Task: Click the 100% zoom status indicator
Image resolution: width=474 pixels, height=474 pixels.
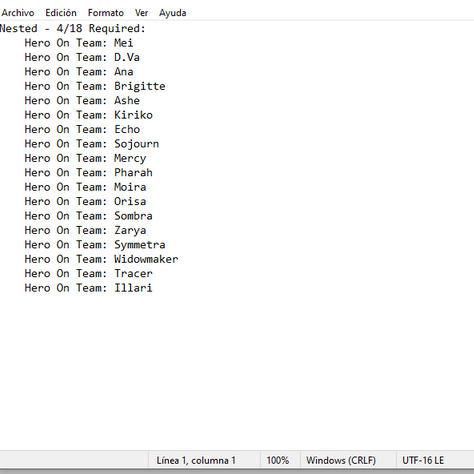Action: click(278, 460)
